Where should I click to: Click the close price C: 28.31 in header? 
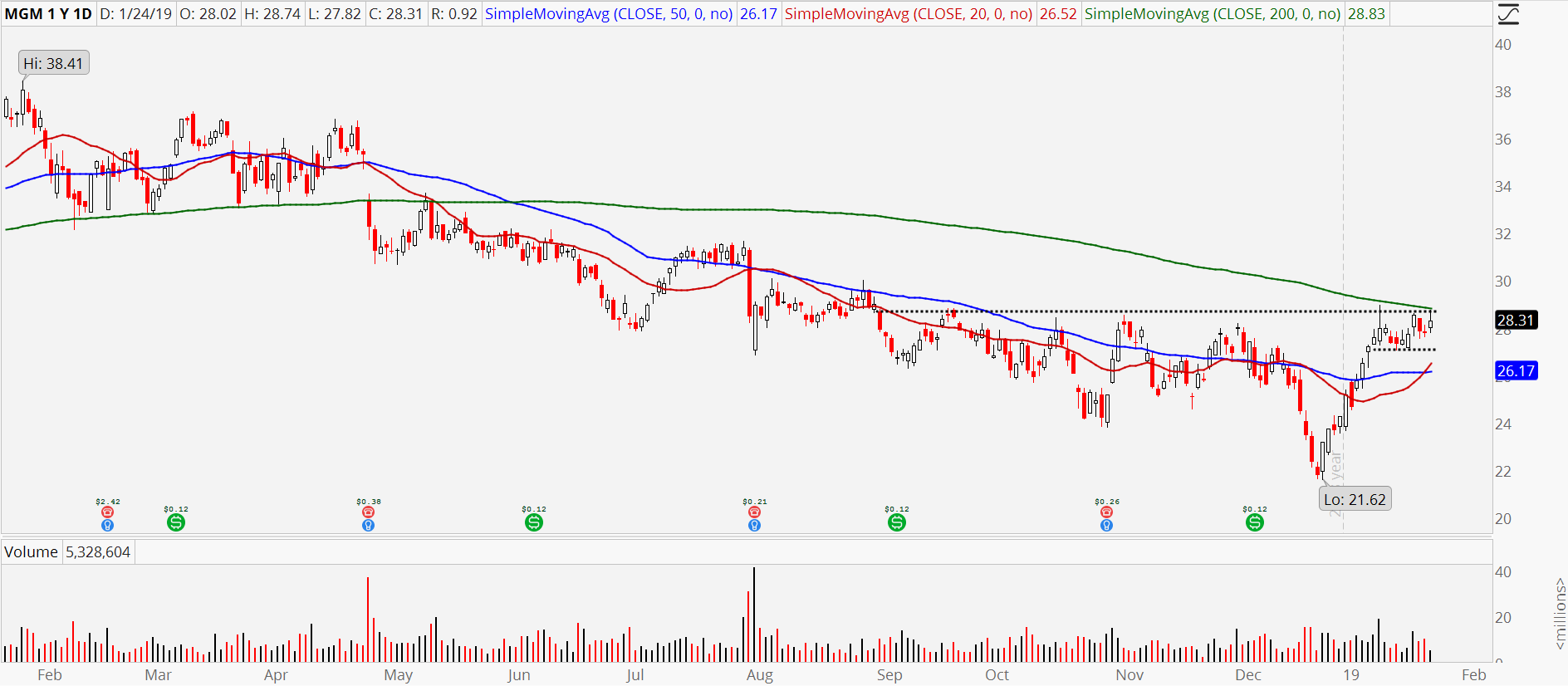coord(396,14)
